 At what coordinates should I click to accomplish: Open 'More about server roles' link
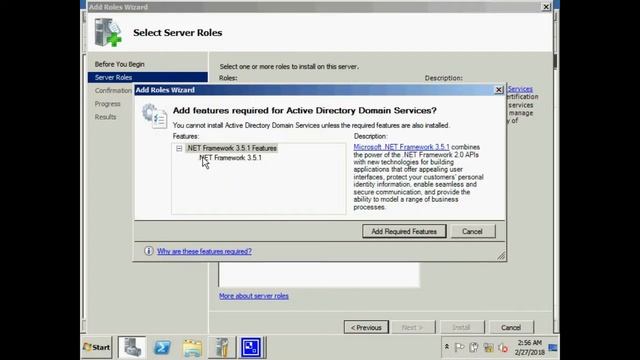tap(253, 296)
